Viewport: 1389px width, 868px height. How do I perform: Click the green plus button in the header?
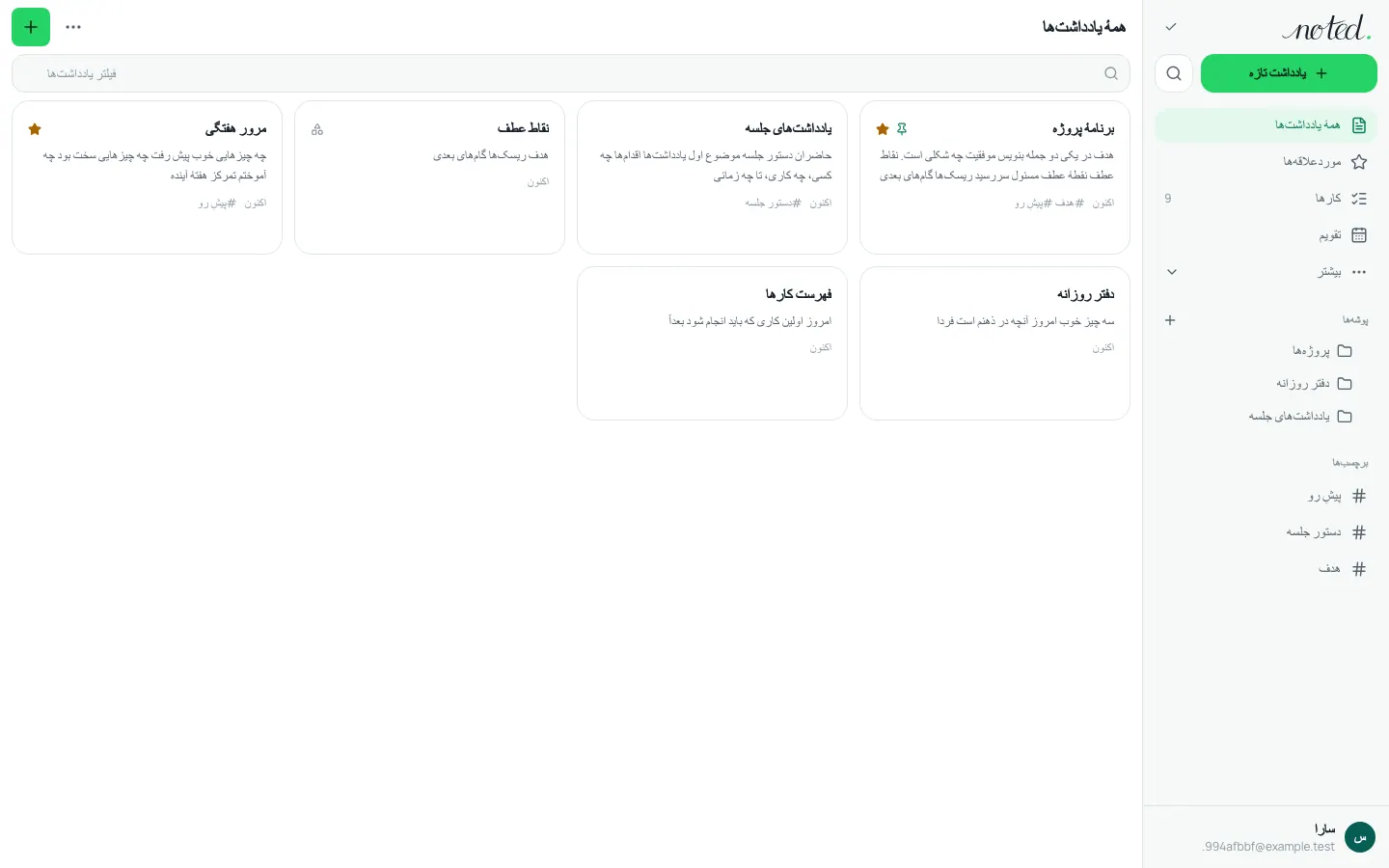click(31, 27)
